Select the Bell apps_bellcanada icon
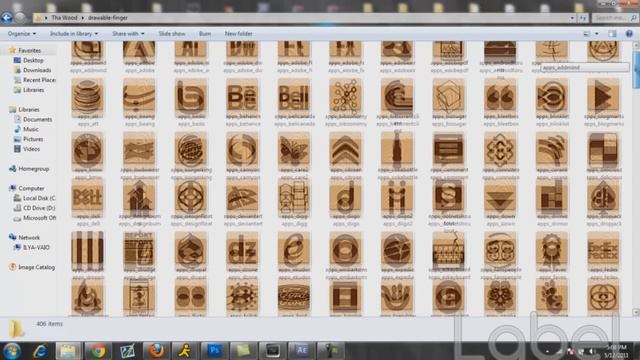 coord(293,97)
